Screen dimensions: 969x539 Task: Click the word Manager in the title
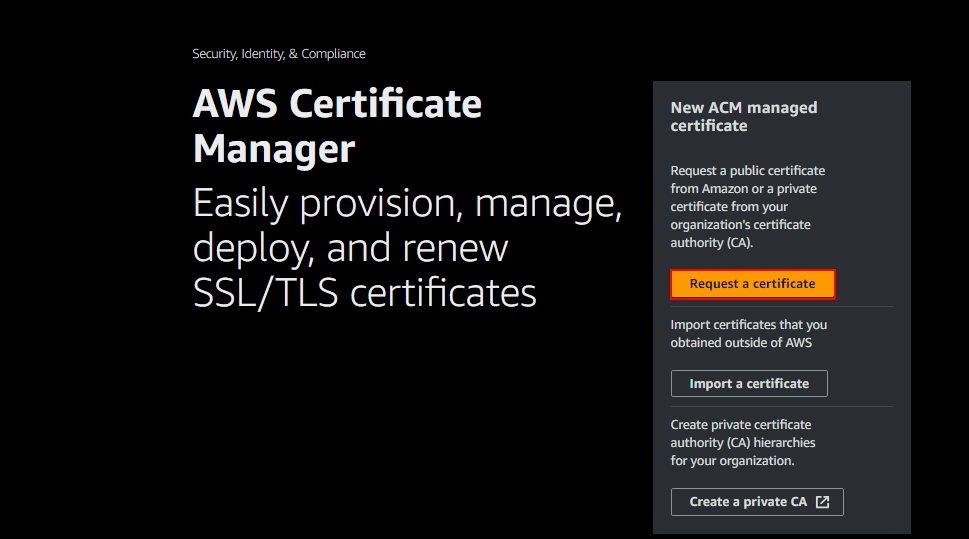[x=273, y=149]
